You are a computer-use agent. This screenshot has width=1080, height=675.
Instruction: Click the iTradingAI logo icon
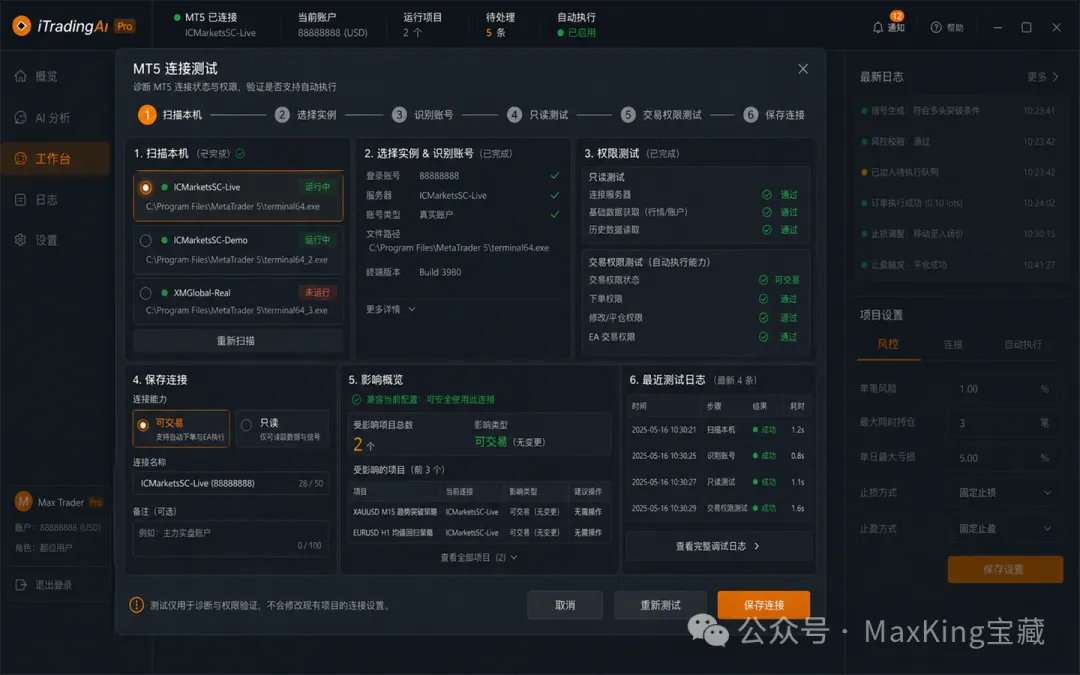[x=21, y=26]
